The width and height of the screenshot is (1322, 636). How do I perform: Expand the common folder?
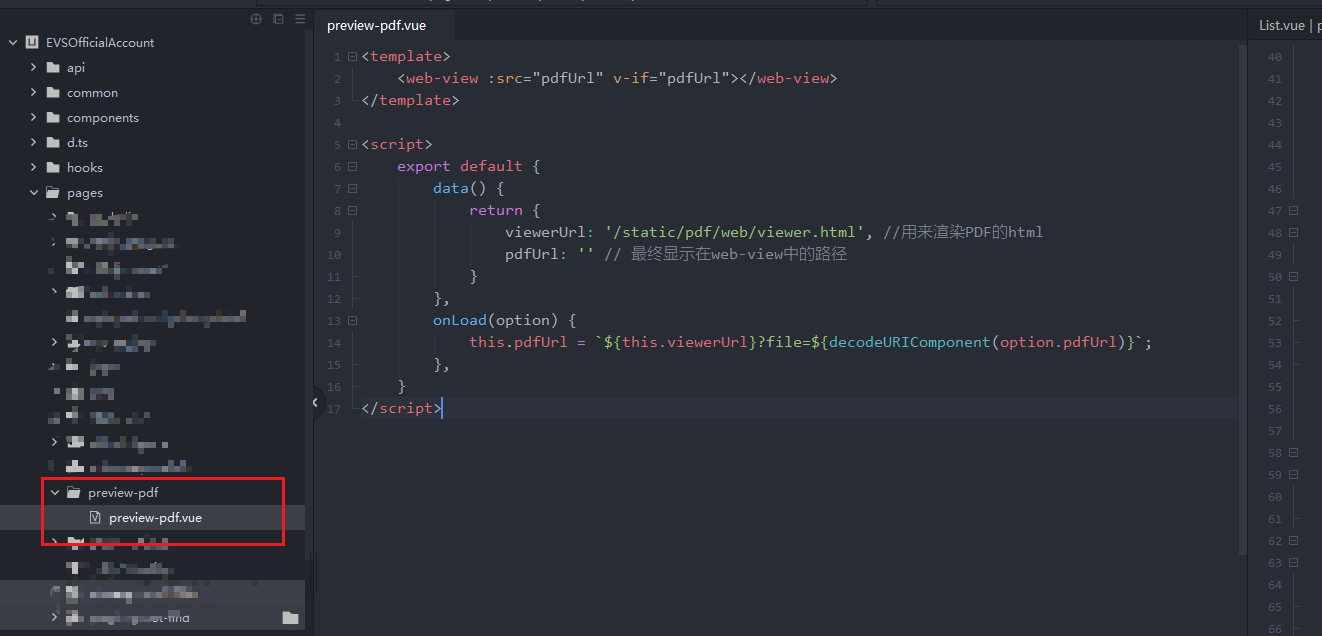coord(33,93)
